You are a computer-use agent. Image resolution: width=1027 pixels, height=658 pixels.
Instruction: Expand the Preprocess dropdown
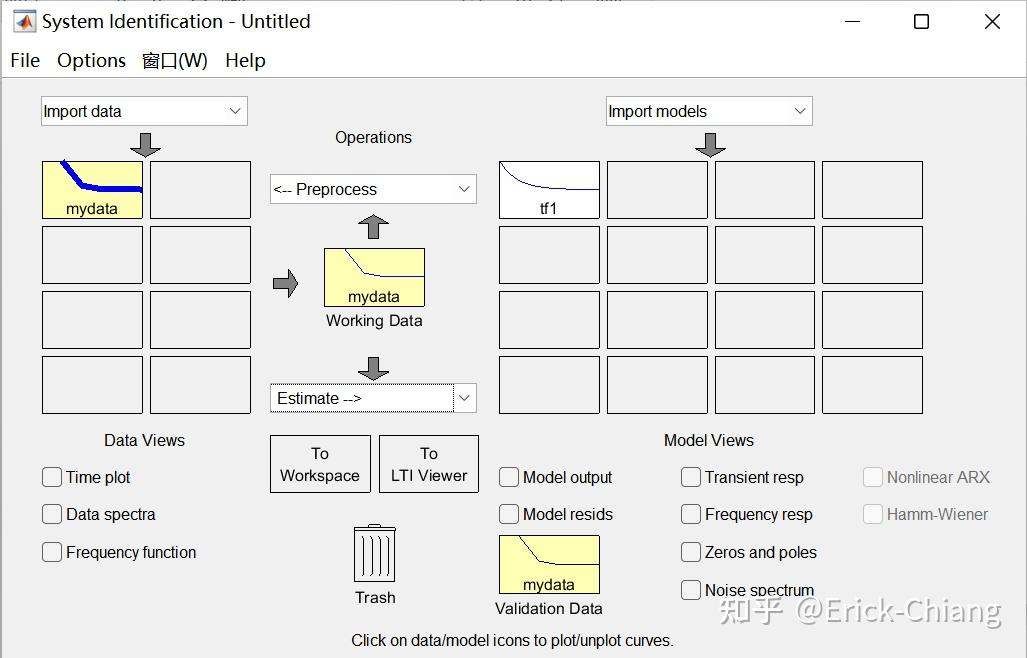(373, 189)
